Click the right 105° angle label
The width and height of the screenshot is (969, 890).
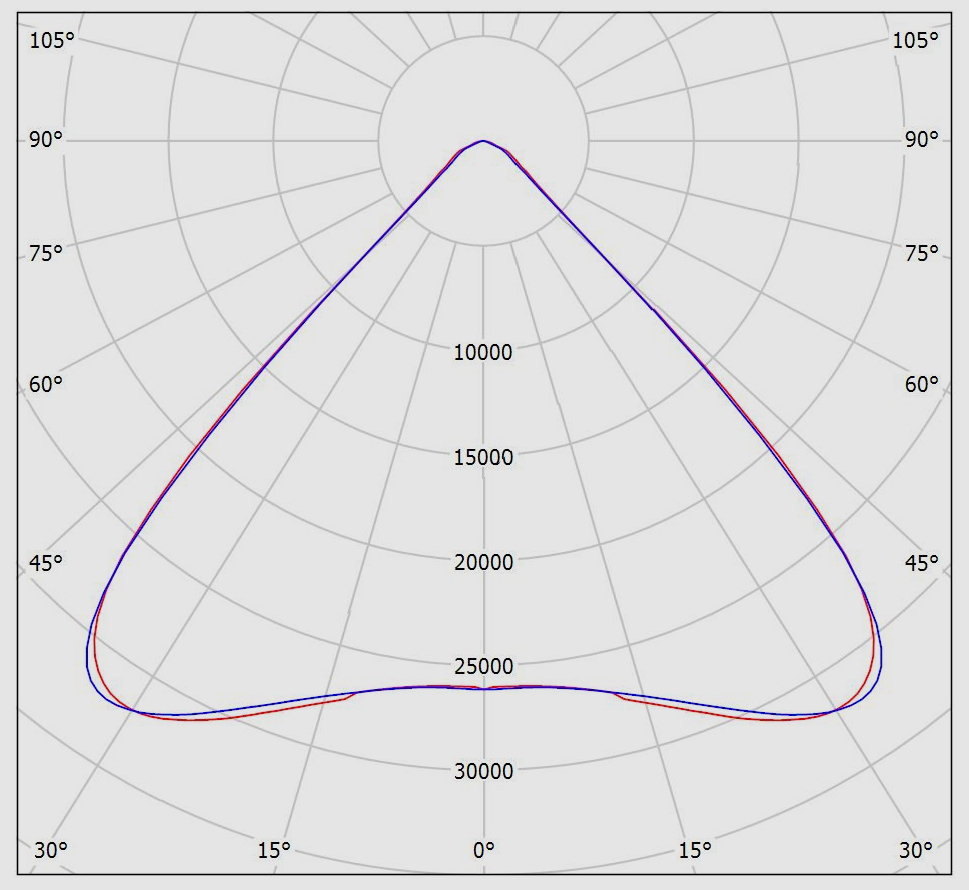tap(915, 40)
